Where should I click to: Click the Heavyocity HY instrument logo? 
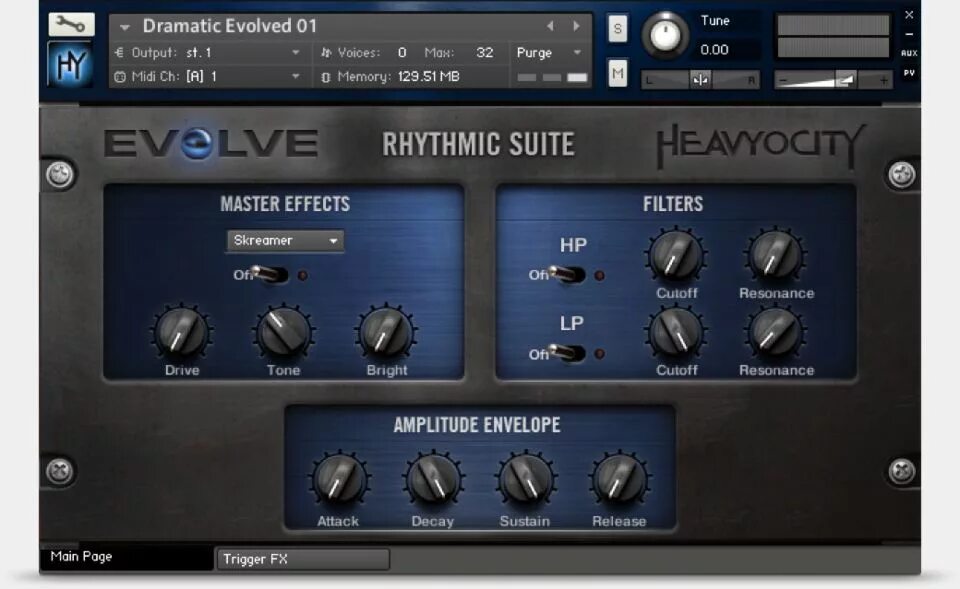tap(71, 65)
